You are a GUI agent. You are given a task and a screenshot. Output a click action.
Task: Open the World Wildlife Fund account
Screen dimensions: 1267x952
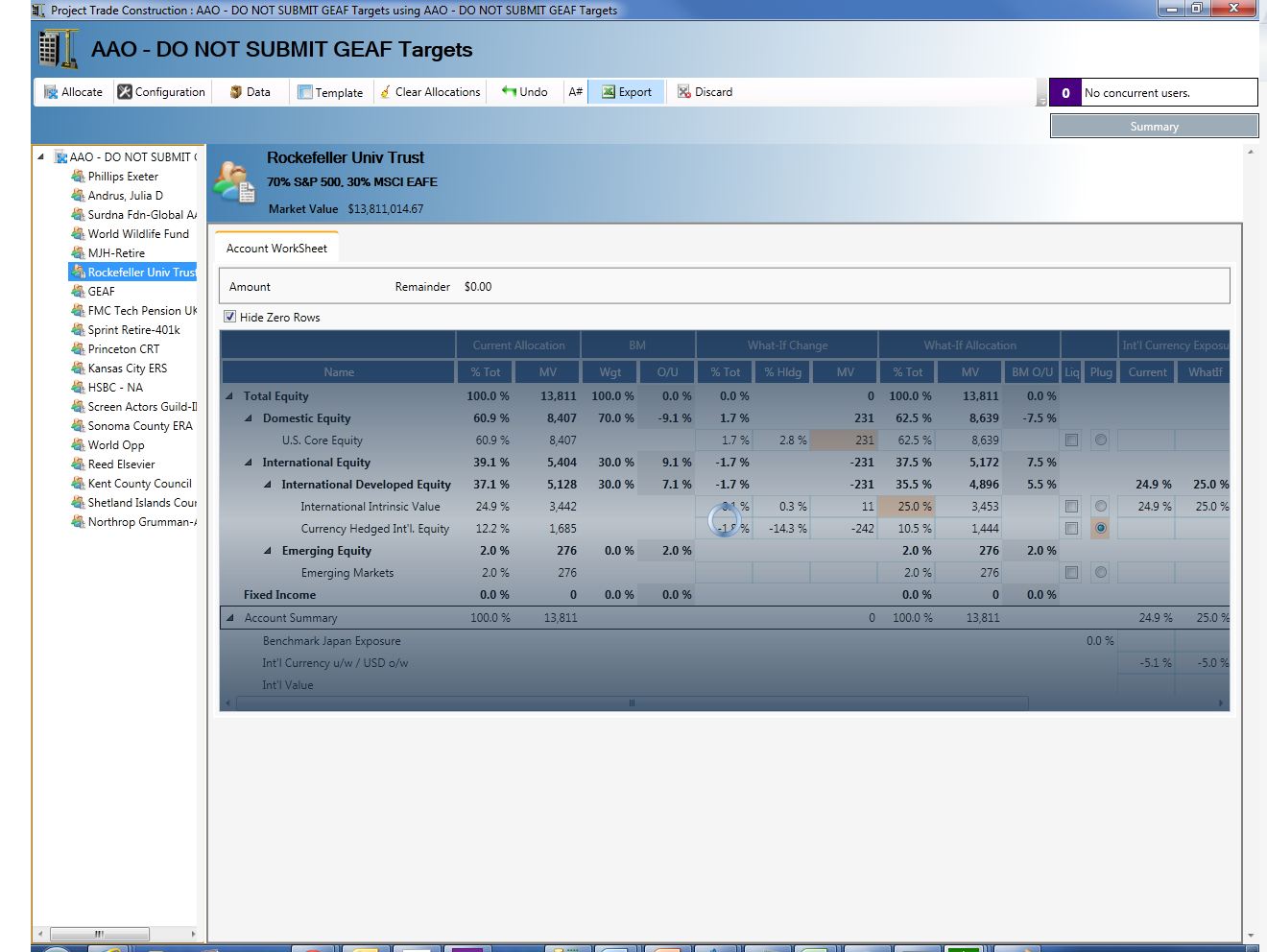pos(138,234)
